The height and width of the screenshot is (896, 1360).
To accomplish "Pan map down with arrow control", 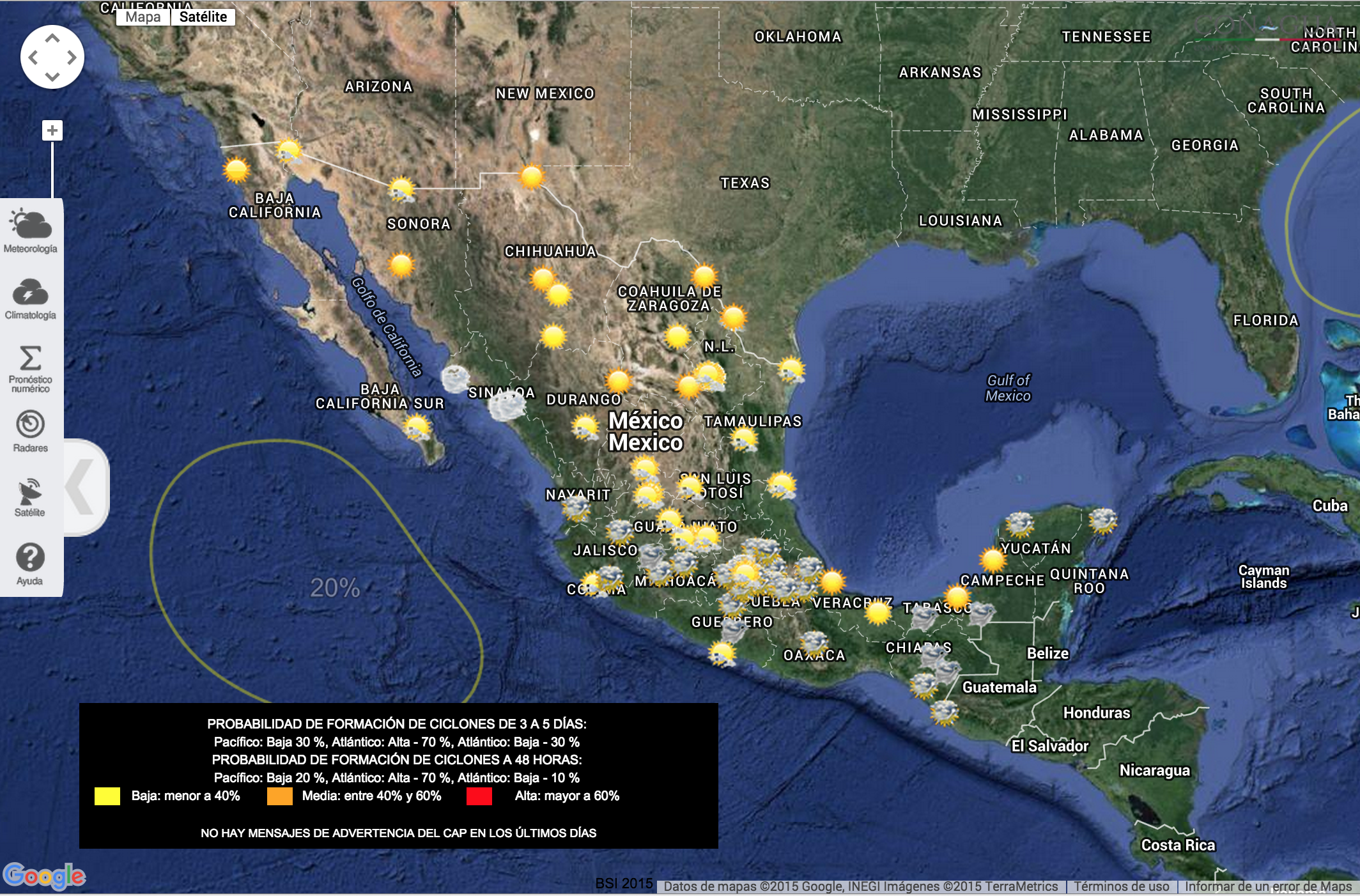I will [x=52, y=77].
